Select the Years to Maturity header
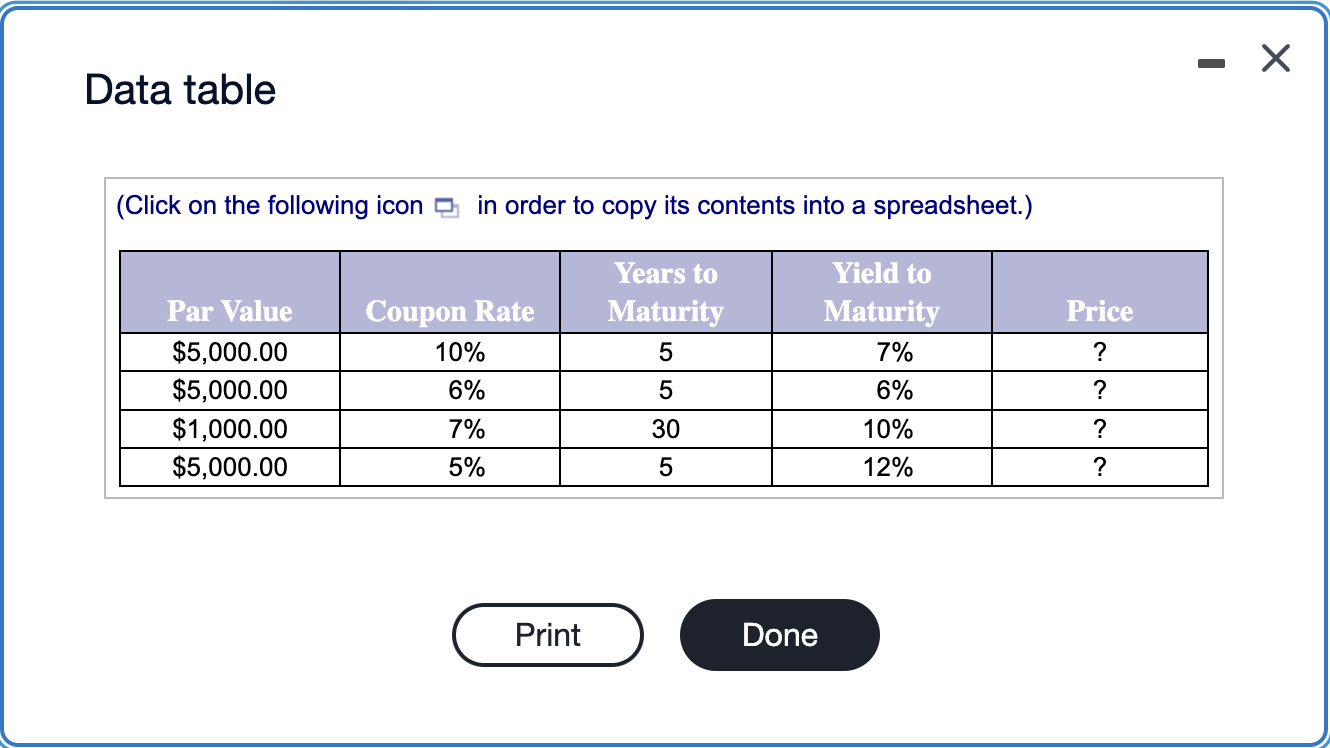 665,292
